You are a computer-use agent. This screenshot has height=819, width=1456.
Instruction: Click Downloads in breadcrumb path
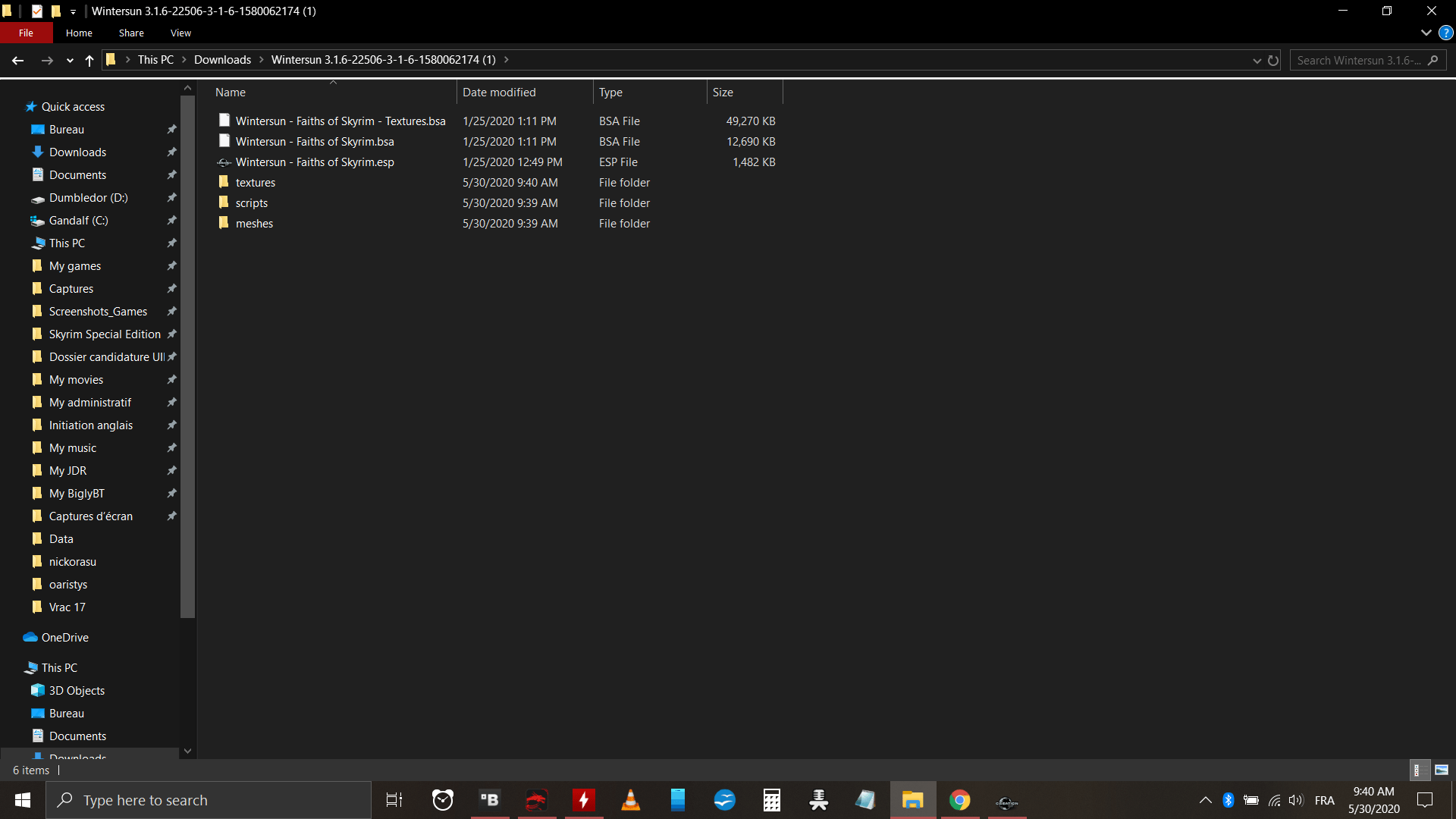(x=222, y=60)
